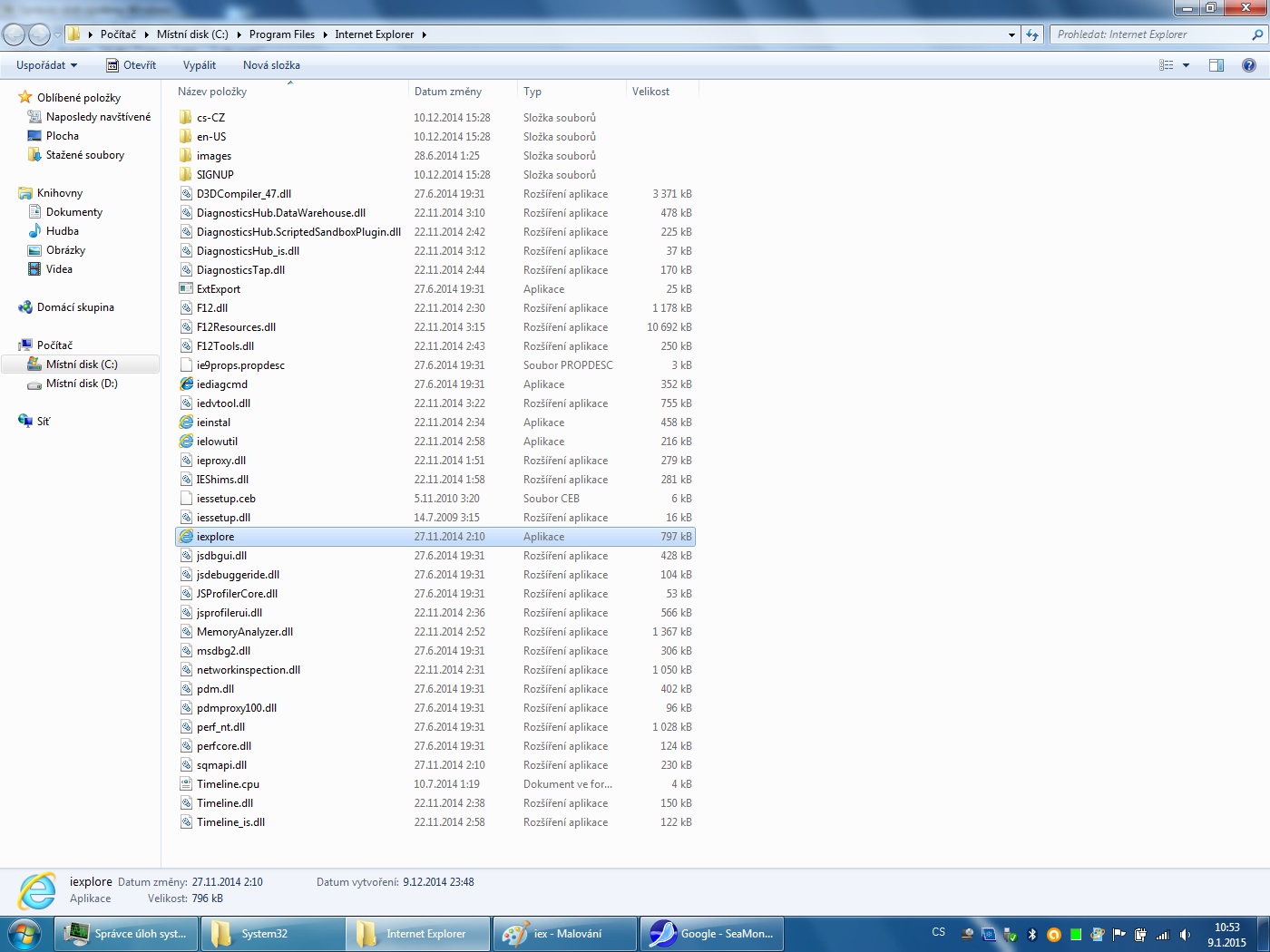Open the view options dropdown arrow
The image size is (1270, 952).
click(1186, 65)
